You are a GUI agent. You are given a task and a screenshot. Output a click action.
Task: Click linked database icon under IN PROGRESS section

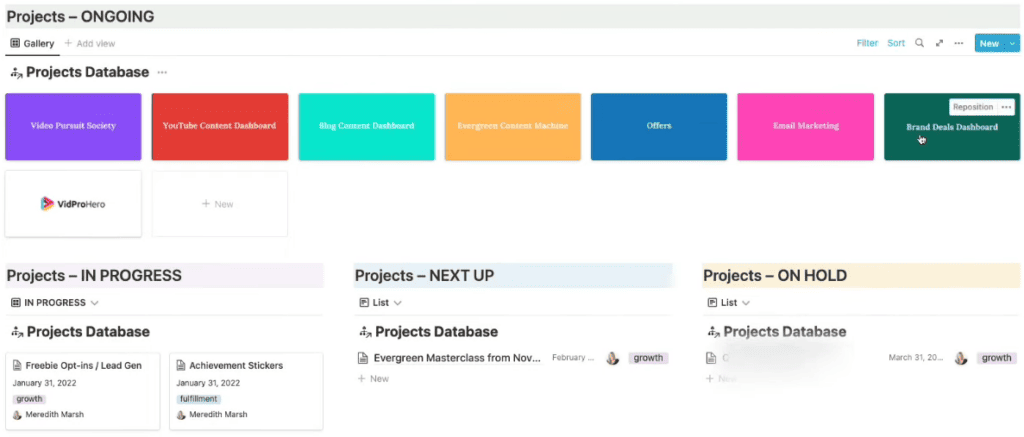click(x=18, y=332)
